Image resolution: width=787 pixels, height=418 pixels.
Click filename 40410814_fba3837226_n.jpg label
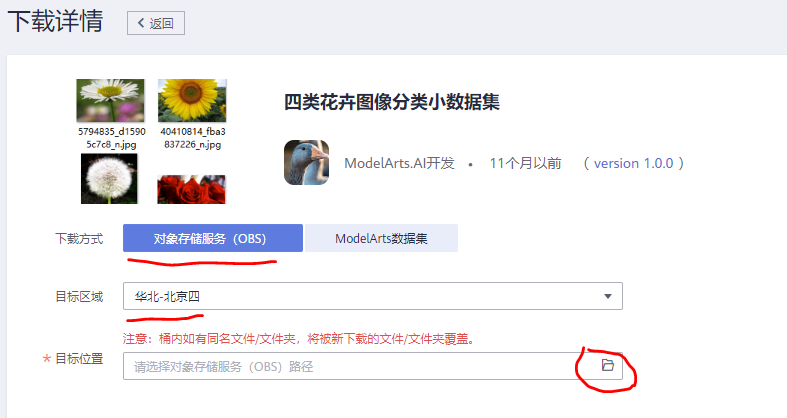coord(193,138)
